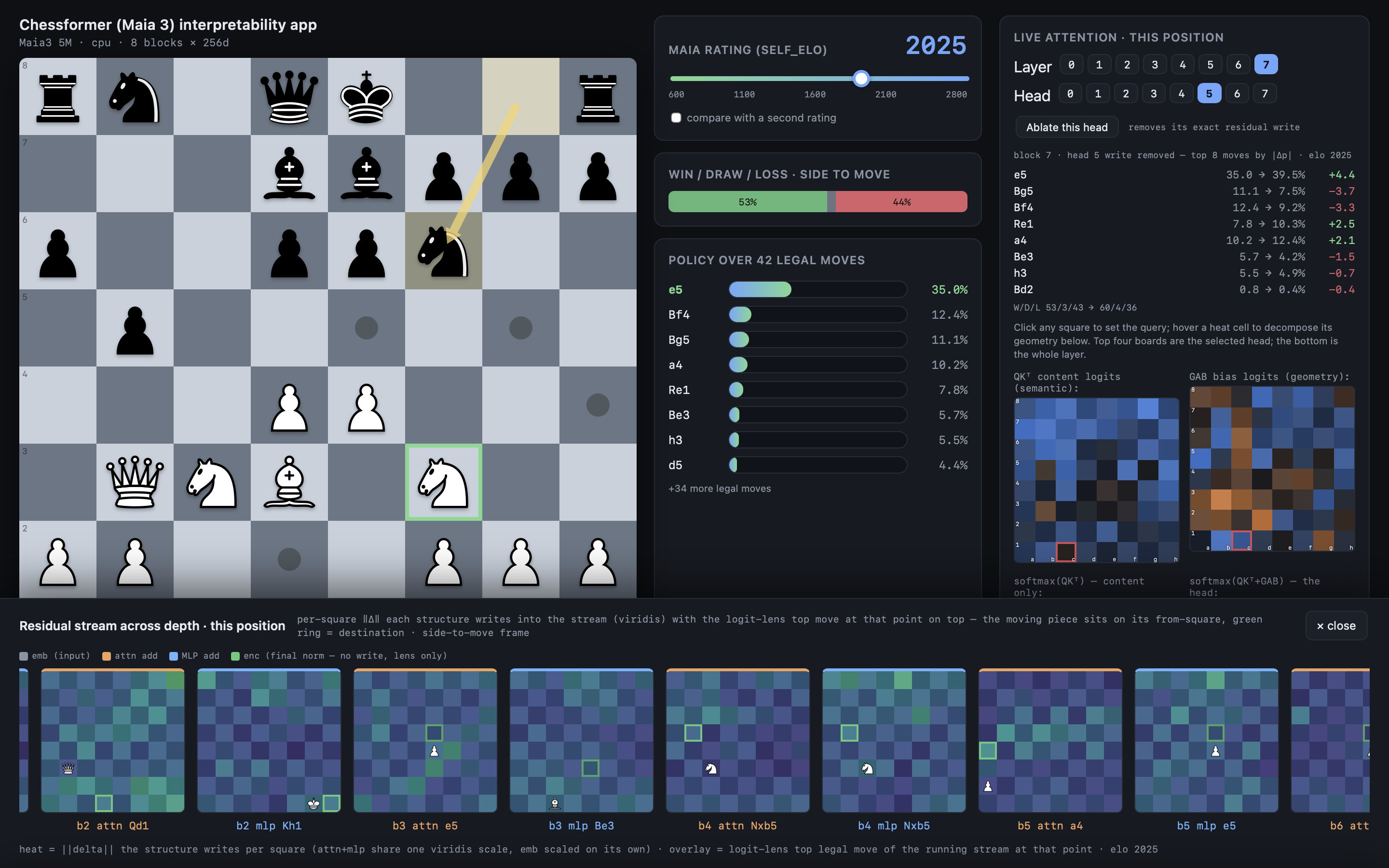Adjust the Maia rating slider handle

[861, 79]
